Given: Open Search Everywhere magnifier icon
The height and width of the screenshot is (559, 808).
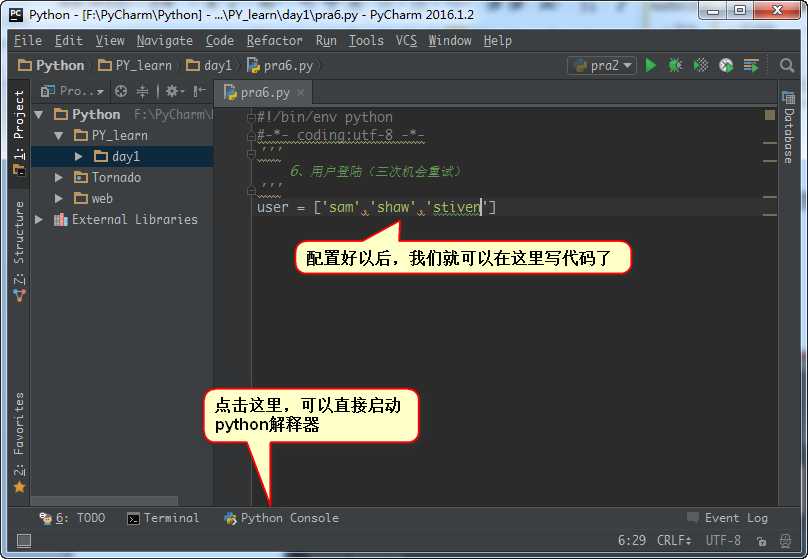Looking at the screenshot, I should click(786, 65).
